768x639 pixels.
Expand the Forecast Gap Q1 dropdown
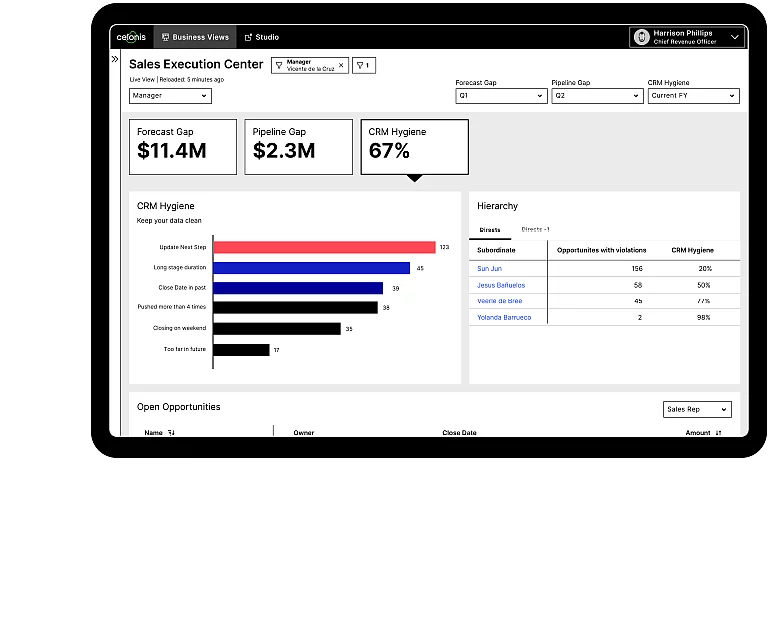[x=500, y=96]
